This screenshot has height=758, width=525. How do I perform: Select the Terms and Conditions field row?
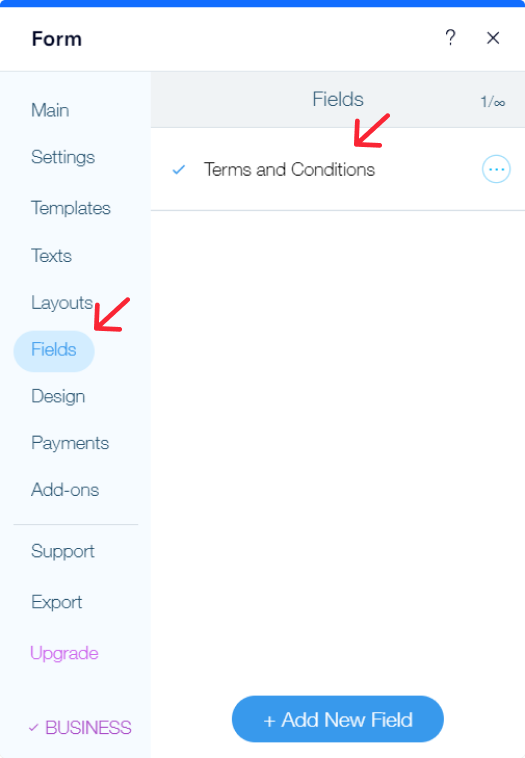[x=337, y=170]
